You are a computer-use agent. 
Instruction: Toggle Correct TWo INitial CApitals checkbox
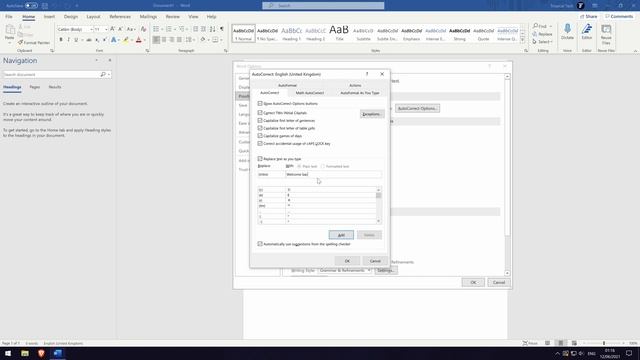pyautogui.click(x=260, y=113)
